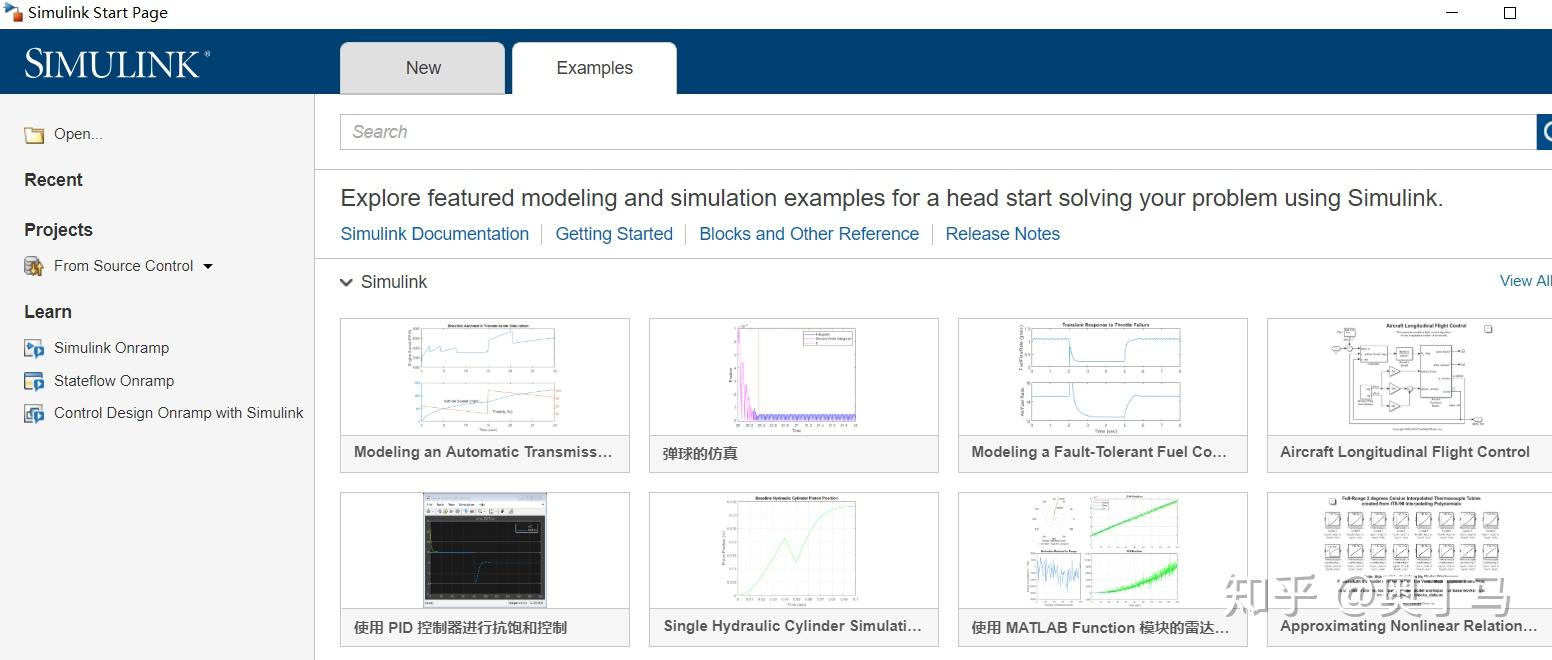Collapse the Simulink examples section
The height and width of the screenshot is (660, 1552).
click(x=345, y=282)
